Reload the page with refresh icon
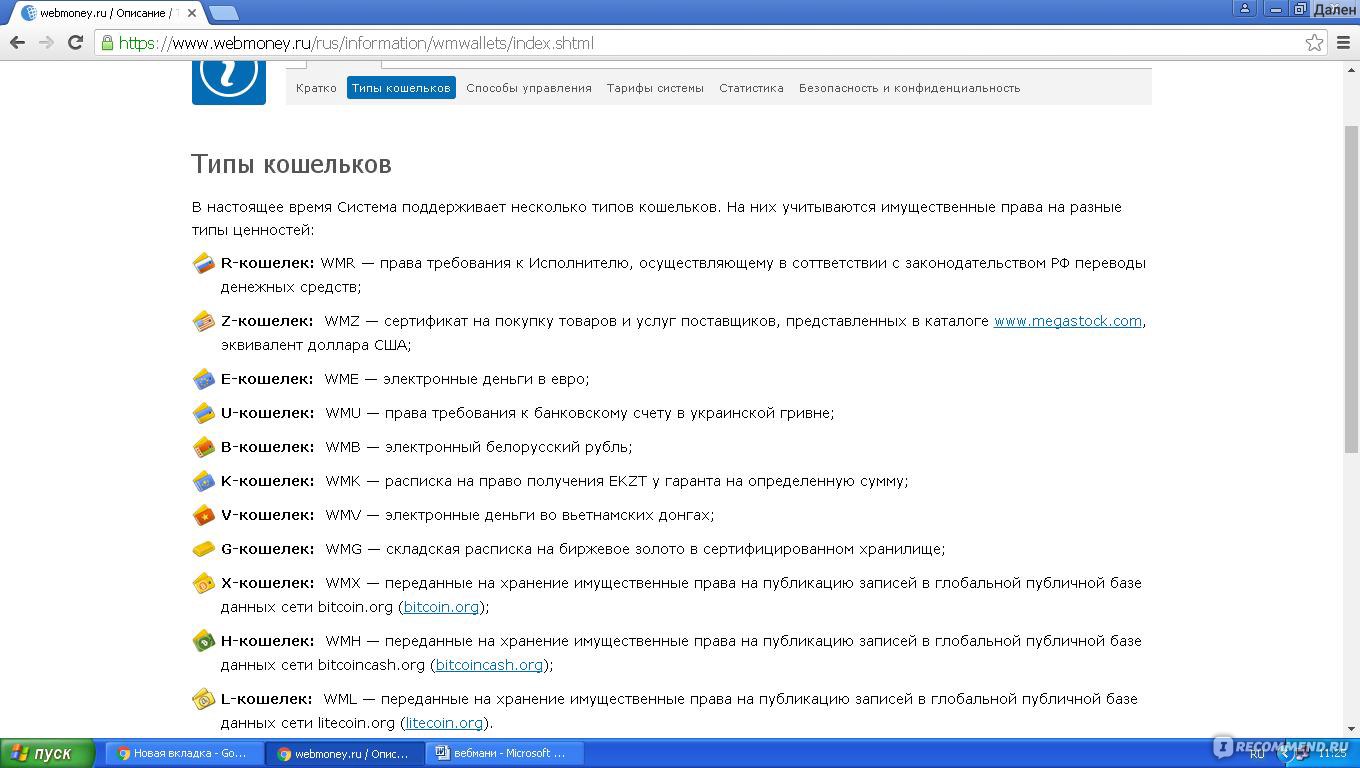The height and width of the screenshot is (768, 1360). click(75, 42)
